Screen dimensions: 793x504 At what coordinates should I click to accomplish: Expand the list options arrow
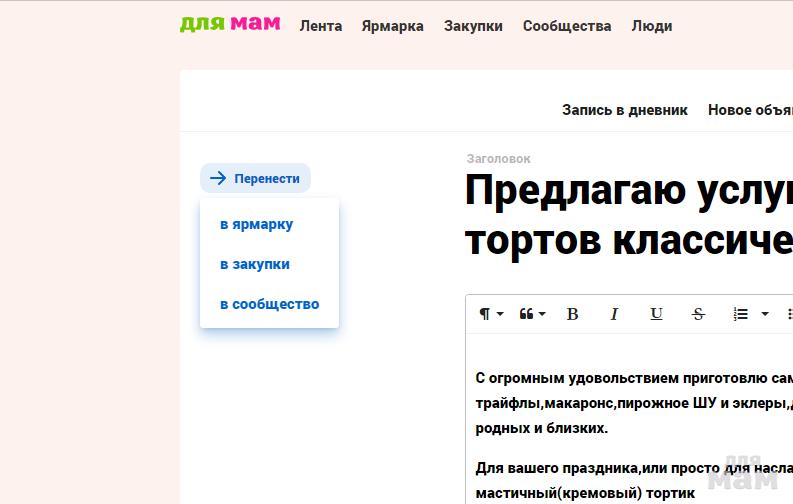point(765,314)
